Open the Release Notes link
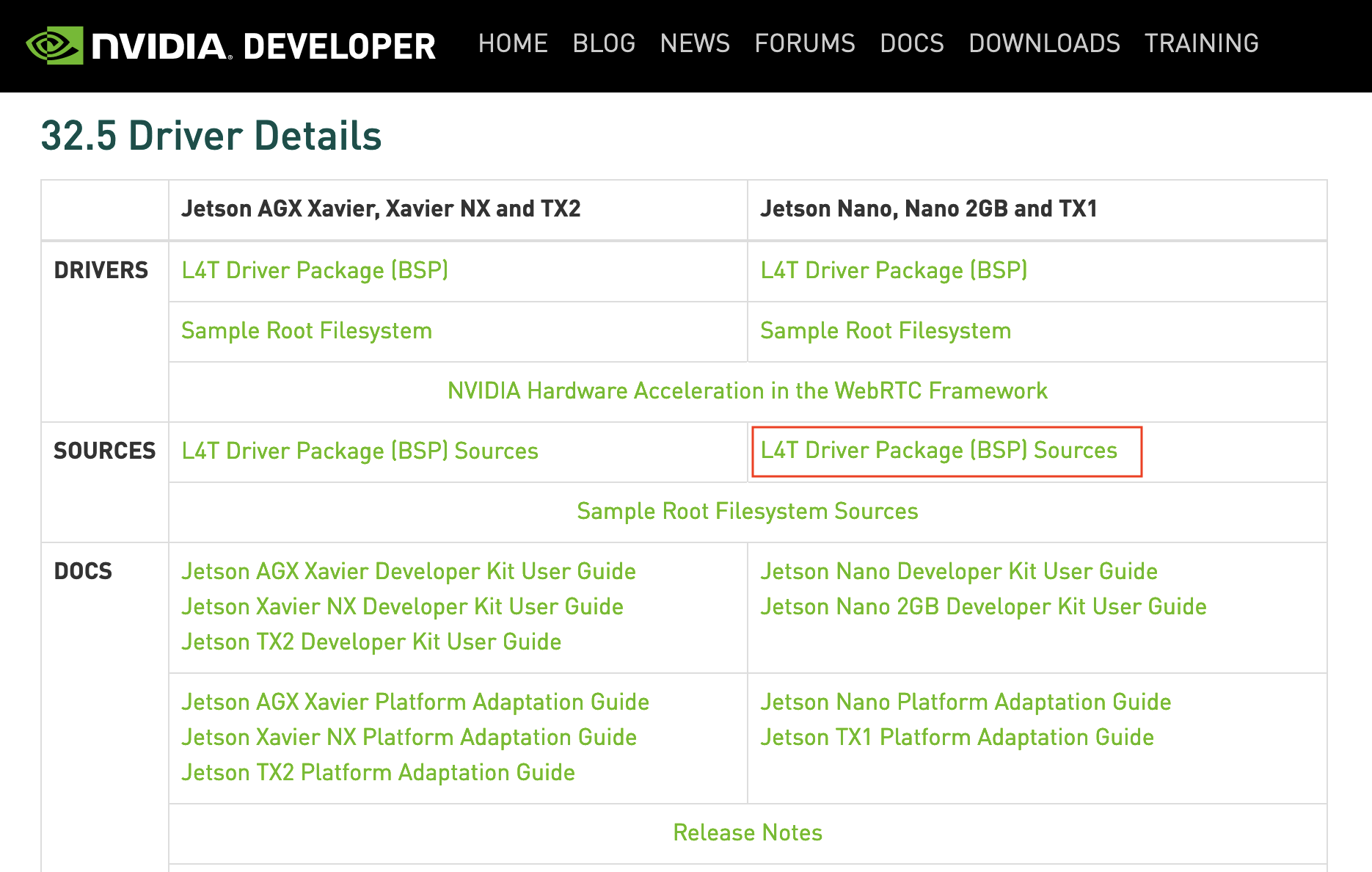This screenshot has height=872, width=1372. tap(748, 832)
